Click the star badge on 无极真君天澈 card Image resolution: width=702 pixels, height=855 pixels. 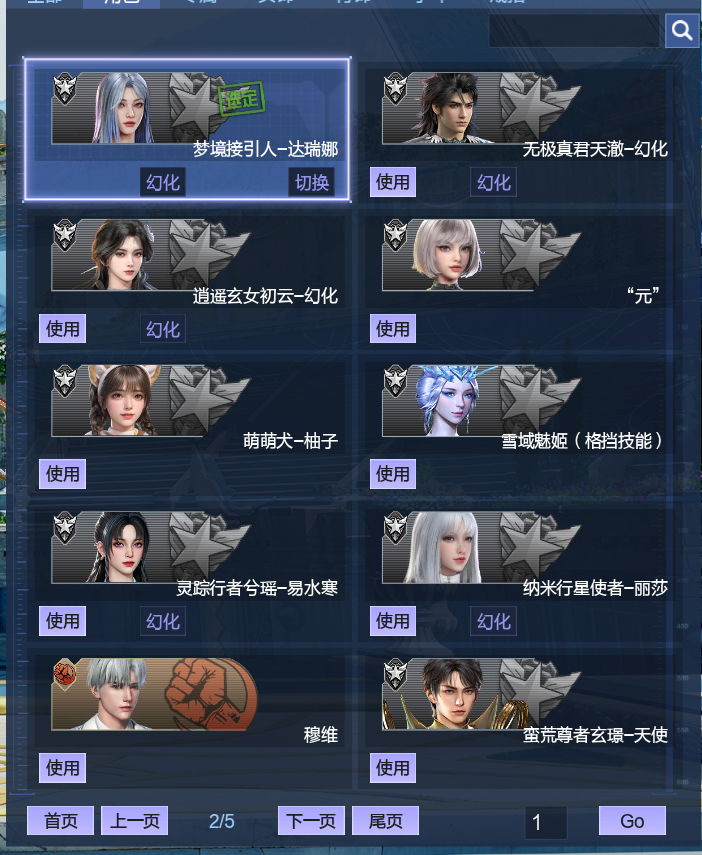coord(395,89)
